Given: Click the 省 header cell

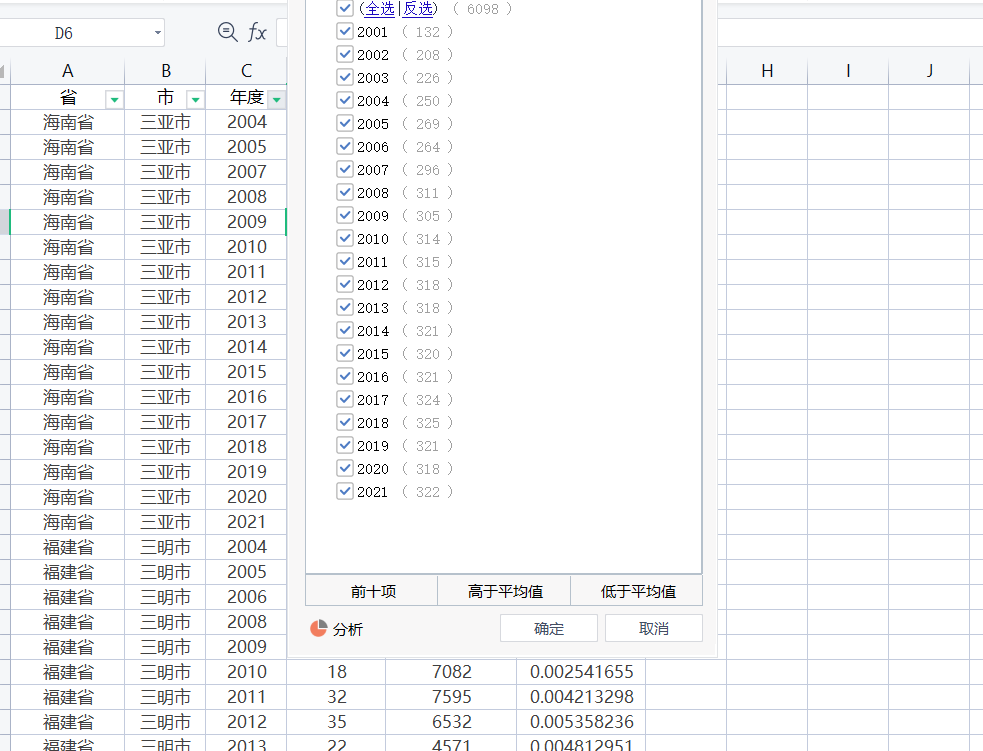Looking at the screenshot, I should (68, 97).
